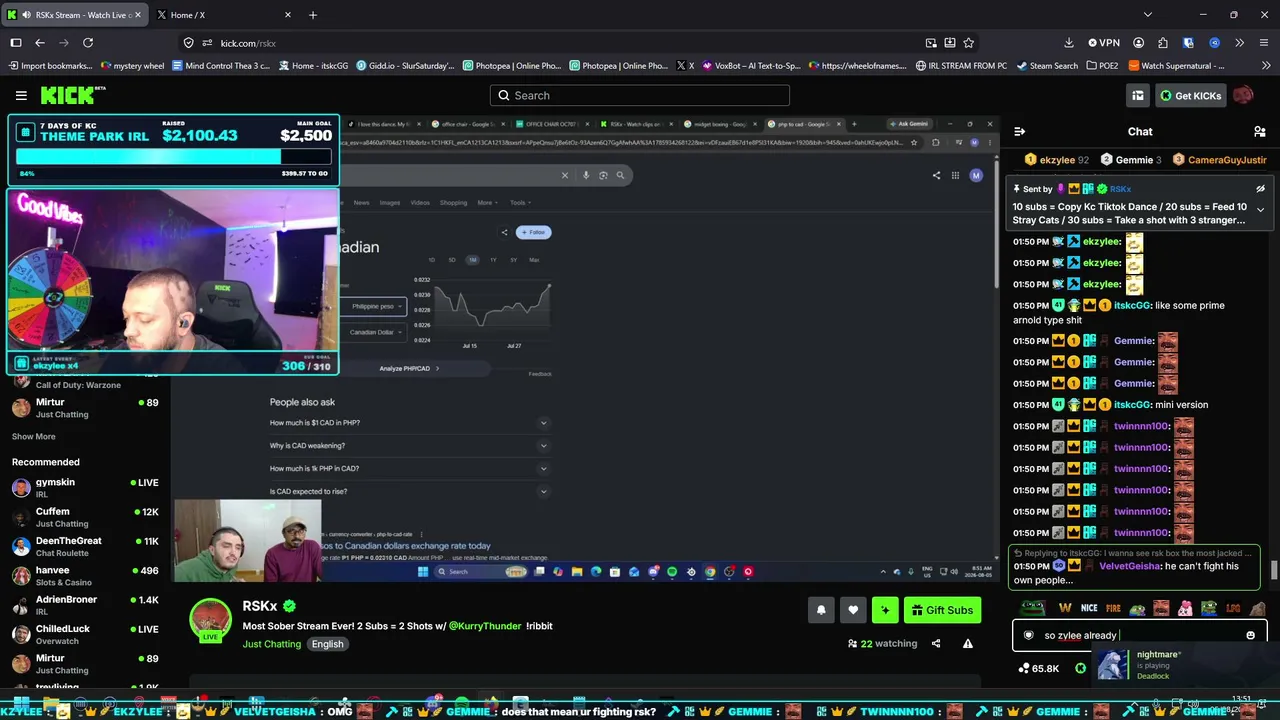Close the RSKx Stream browser tab

(138, 15)
